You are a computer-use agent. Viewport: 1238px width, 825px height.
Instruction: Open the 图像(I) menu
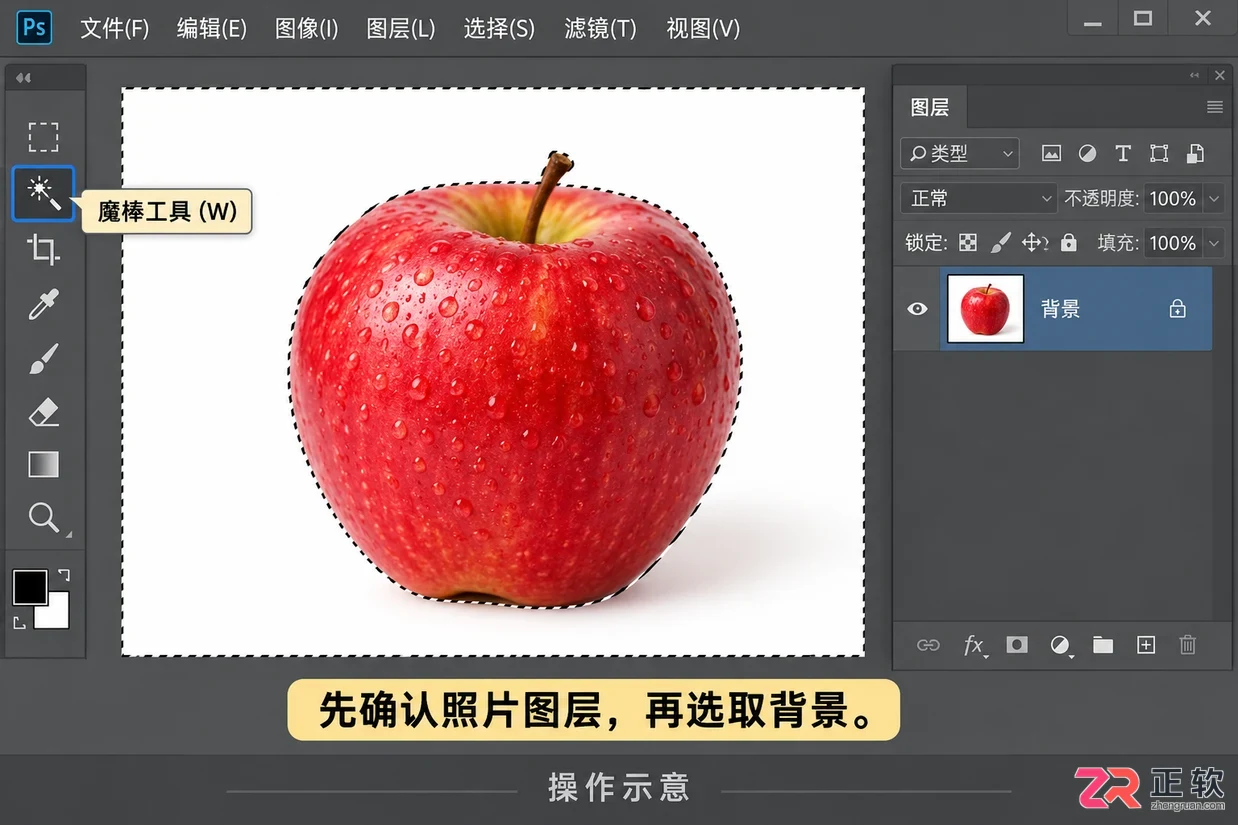pyautogui.click(x=307, y=28)
